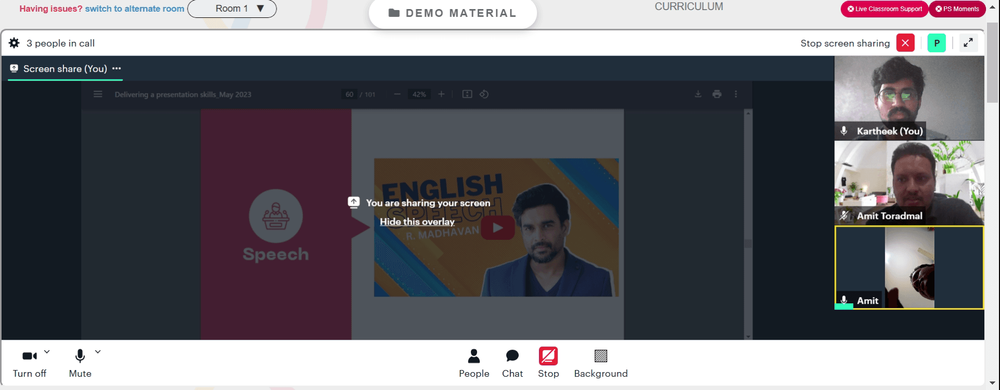
Task: Open call settings gear icon
Action: 14,43
